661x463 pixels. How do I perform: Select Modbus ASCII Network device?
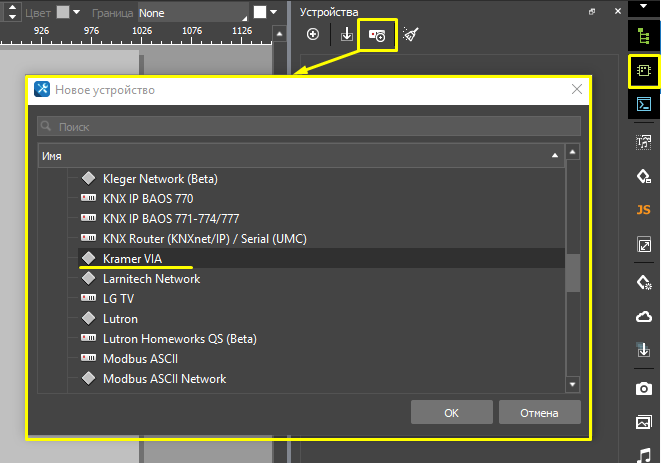(x=164, y=378)
